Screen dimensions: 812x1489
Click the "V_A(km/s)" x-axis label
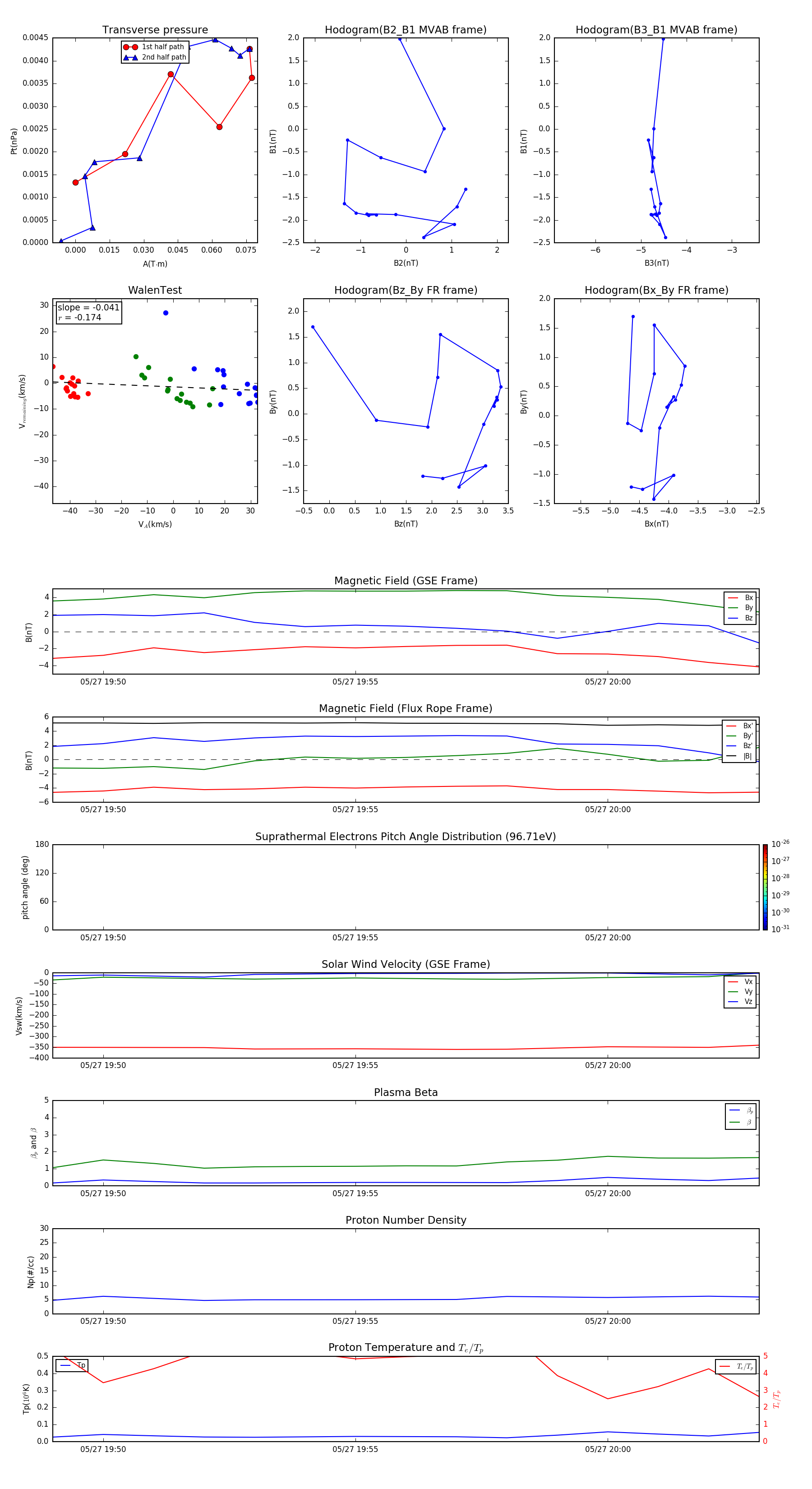pos(155,524)
